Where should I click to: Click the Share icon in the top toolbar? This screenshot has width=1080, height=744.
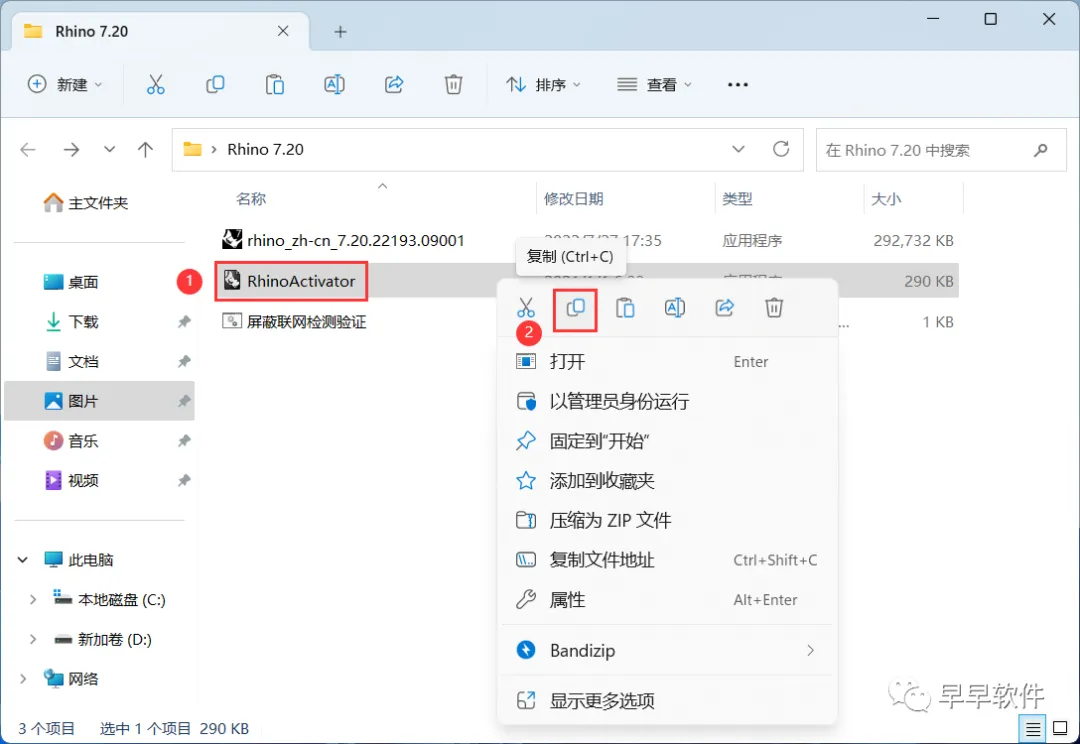tap(394, 85)
